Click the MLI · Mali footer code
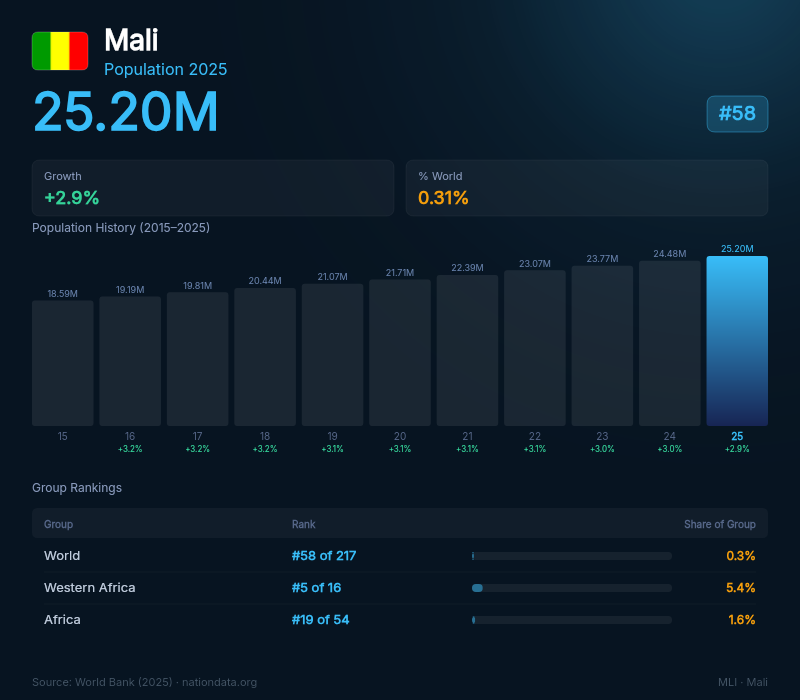800x700 pixels. (x=742, y=682)
